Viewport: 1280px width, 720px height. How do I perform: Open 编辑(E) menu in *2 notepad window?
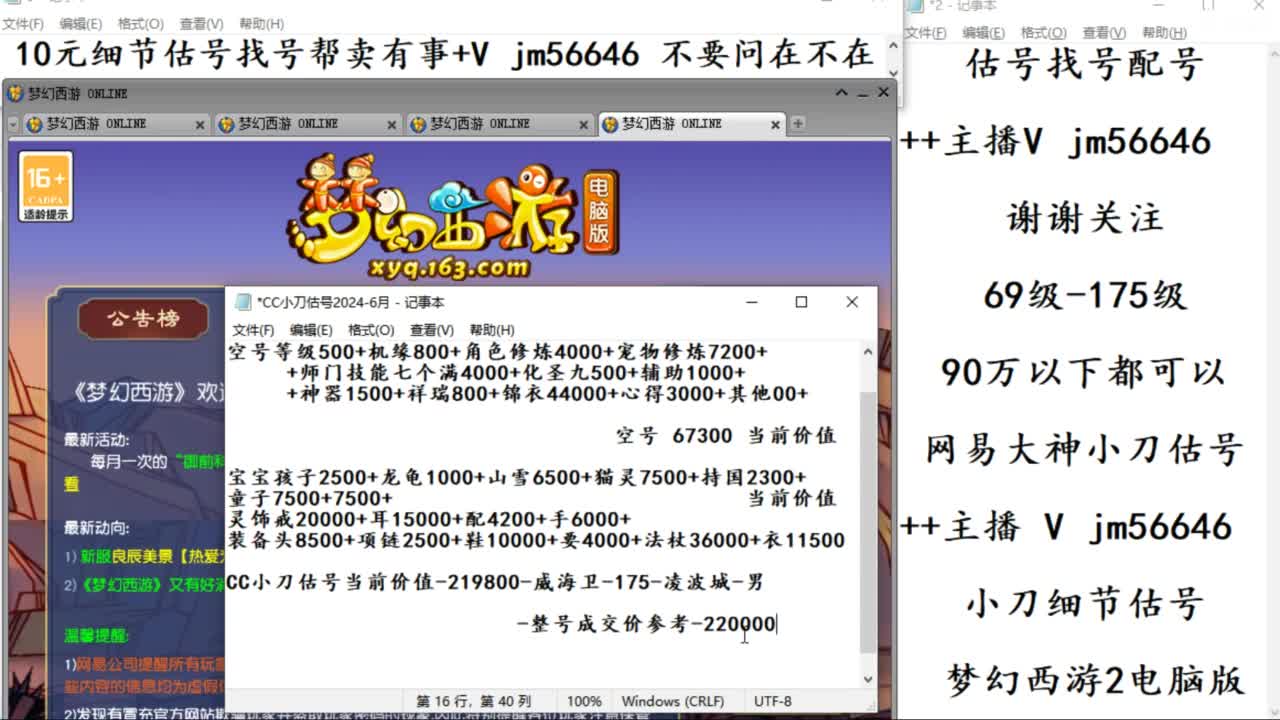(x=984, y=32)
